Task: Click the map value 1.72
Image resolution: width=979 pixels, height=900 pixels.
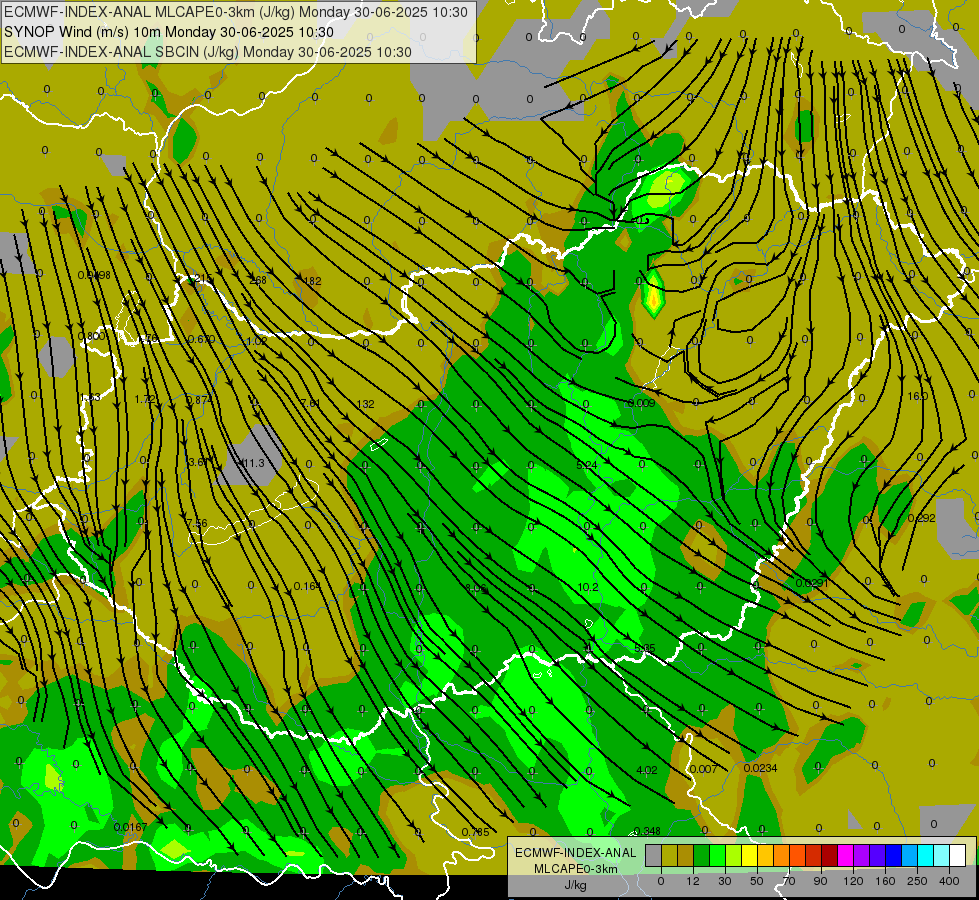Action: pyautogui.click(x=145, y=398)
